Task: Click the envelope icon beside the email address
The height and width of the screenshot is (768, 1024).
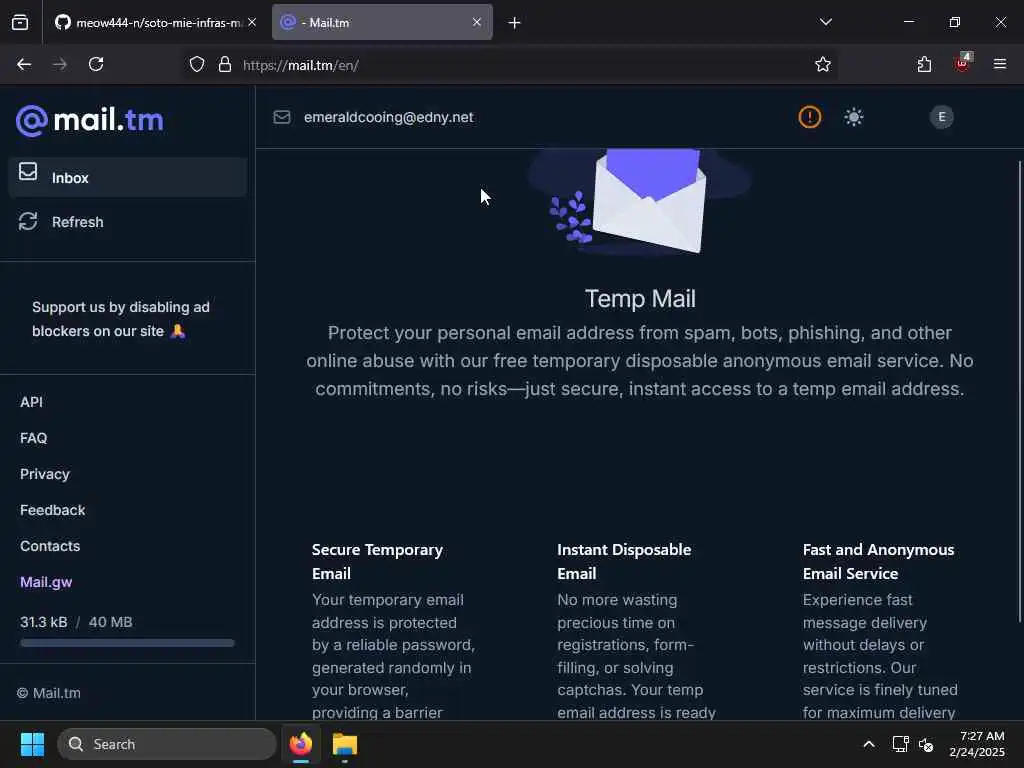Action: [281, 117]
